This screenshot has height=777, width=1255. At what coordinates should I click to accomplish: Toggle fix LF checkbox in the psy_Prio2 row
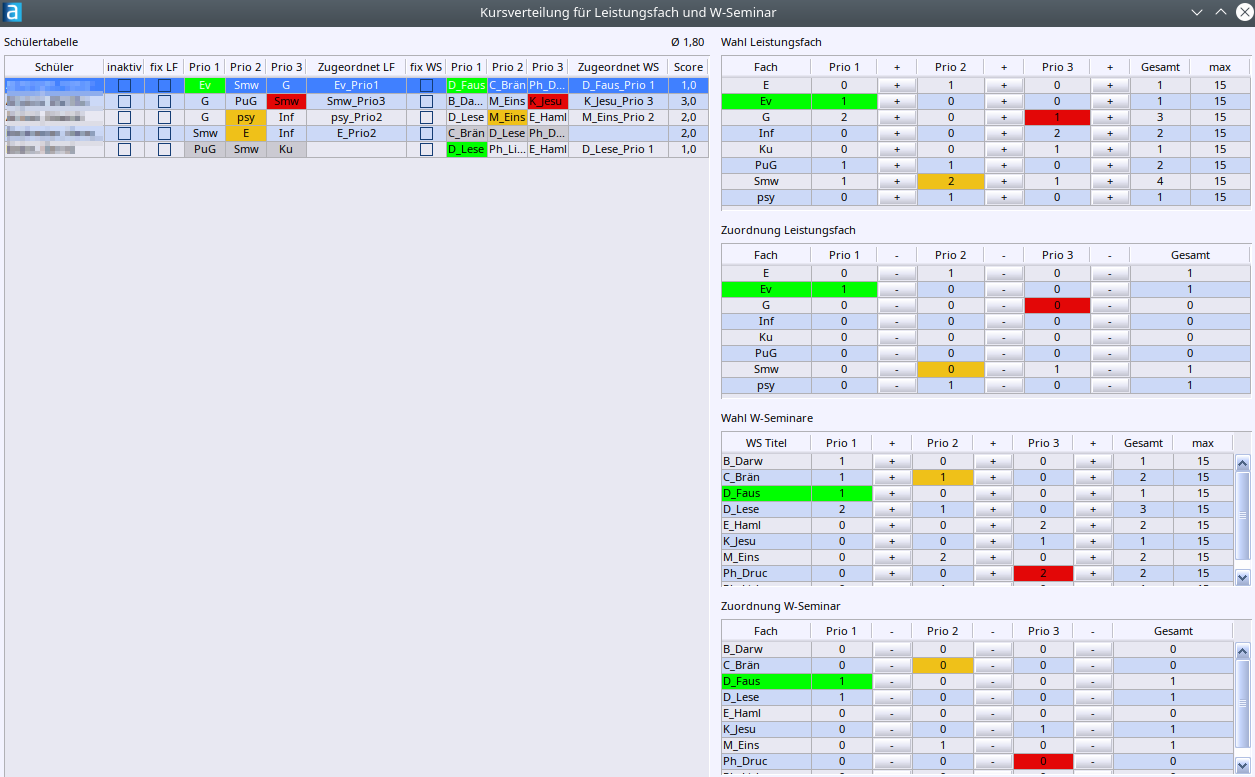point(164,118)
